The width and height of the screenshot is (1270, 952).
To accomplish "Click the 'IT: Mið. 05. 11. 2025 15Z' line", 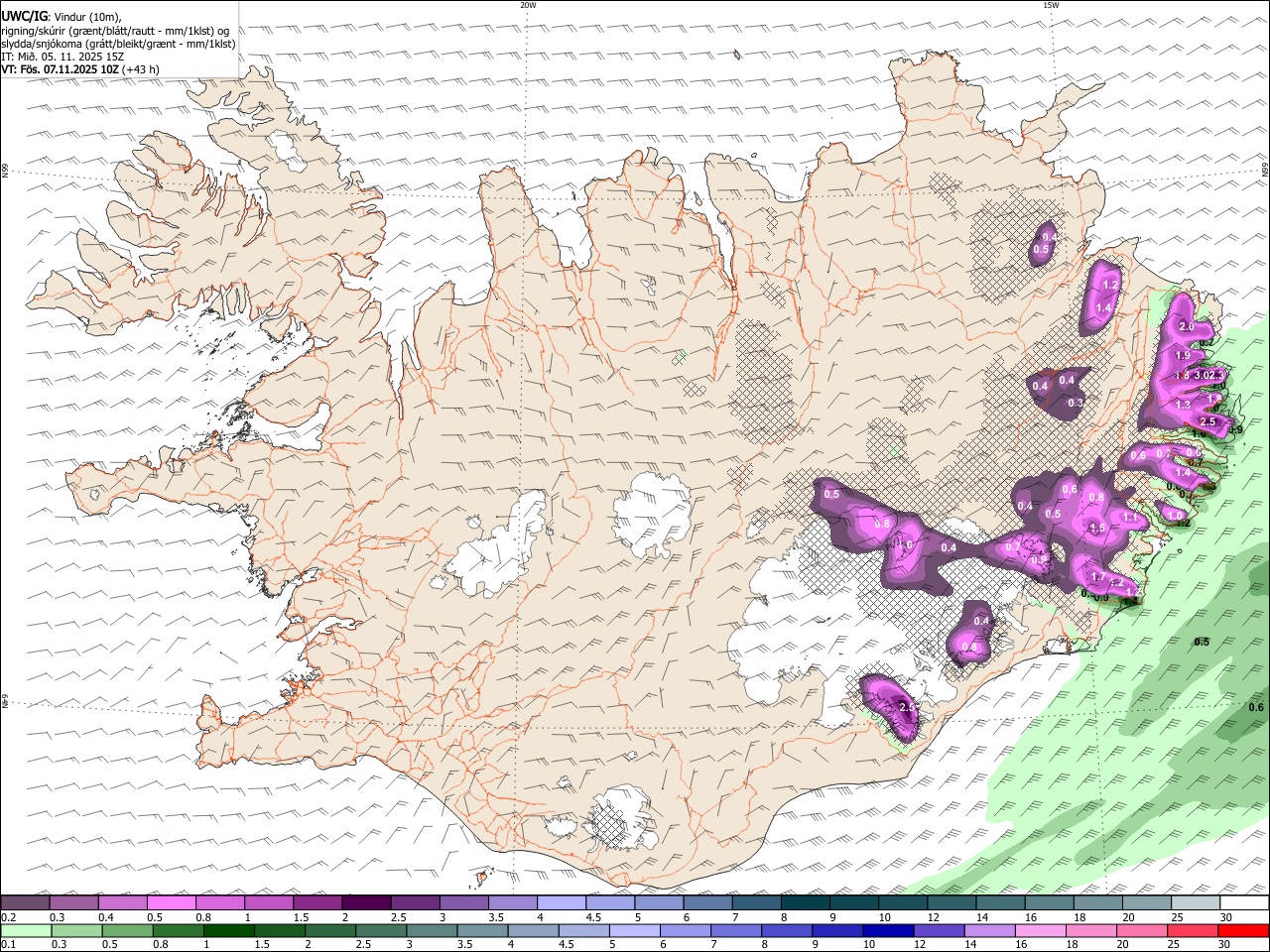I will click(63, 57).
